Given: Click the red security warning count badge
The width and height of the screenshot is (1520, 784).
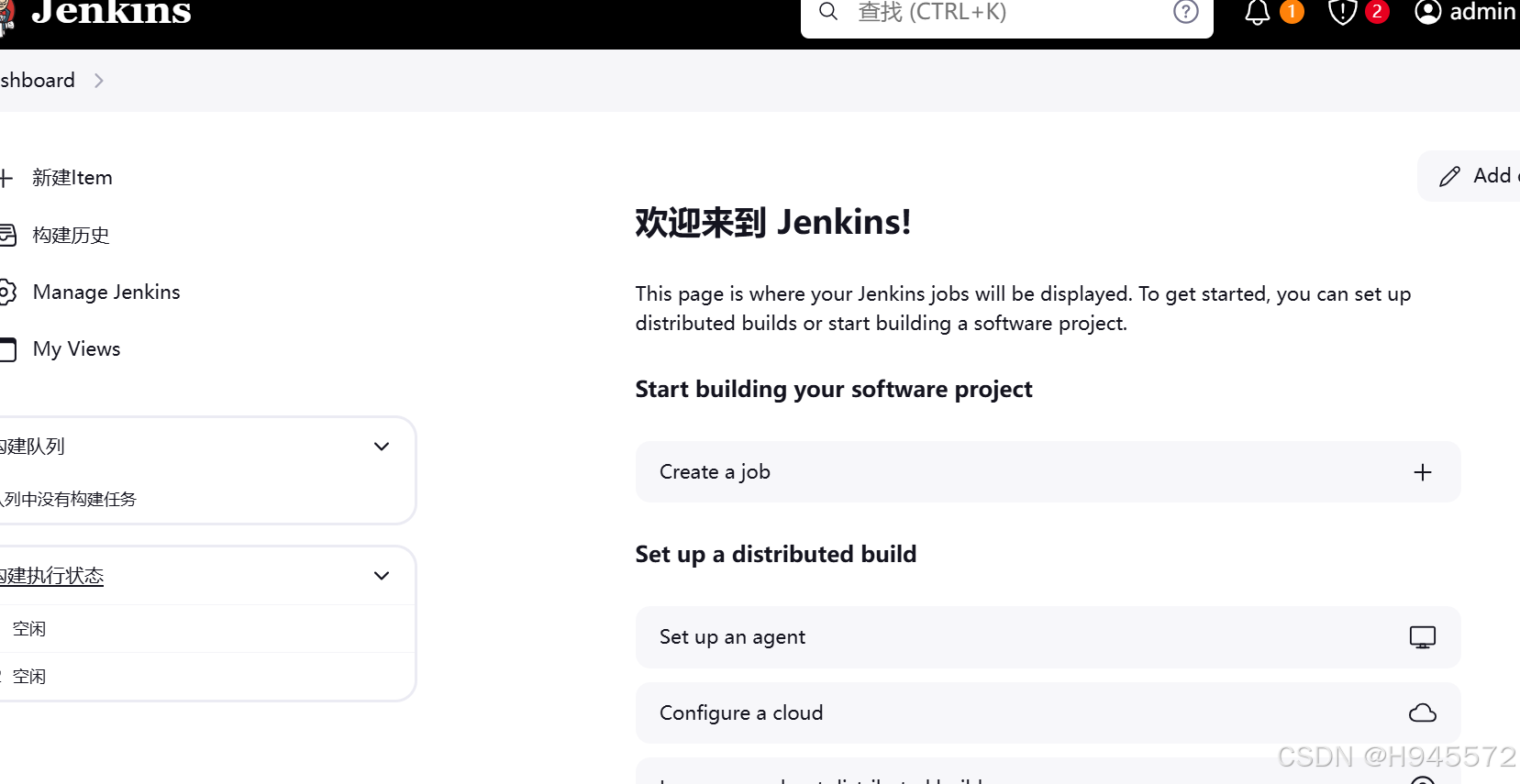Looking at the screenshot, I should tap(1377, 11).
